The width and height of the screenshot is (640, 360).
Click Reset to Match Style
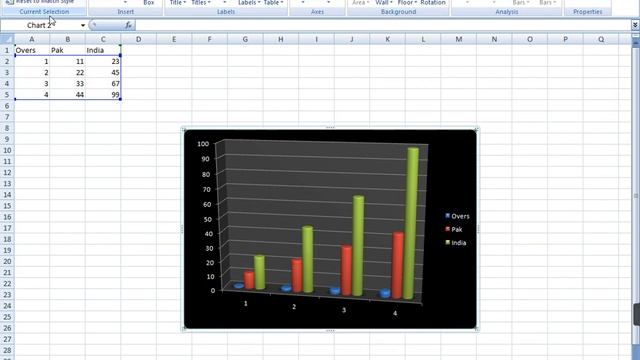(x=40, y=2)
